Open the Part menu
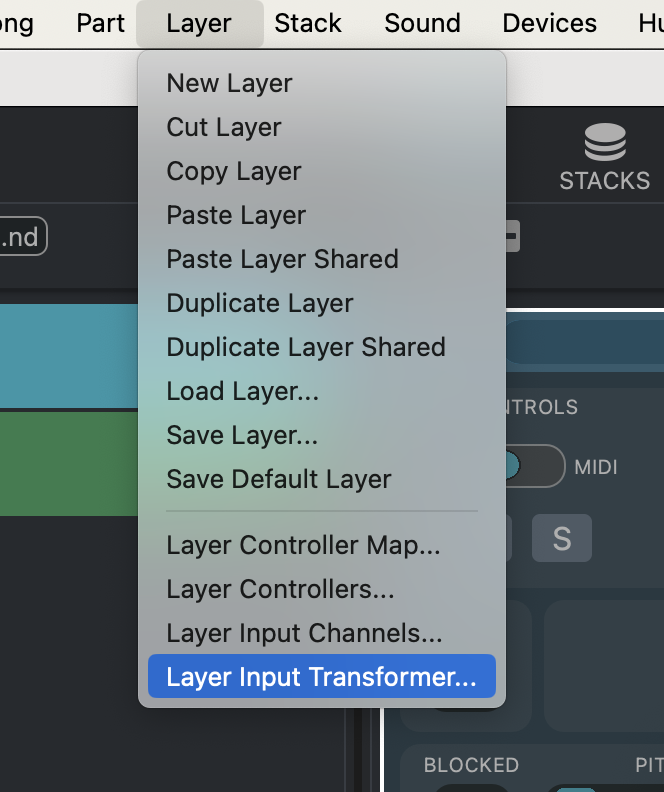This screenshot has height=792, width=664. (x=100, y=23)
